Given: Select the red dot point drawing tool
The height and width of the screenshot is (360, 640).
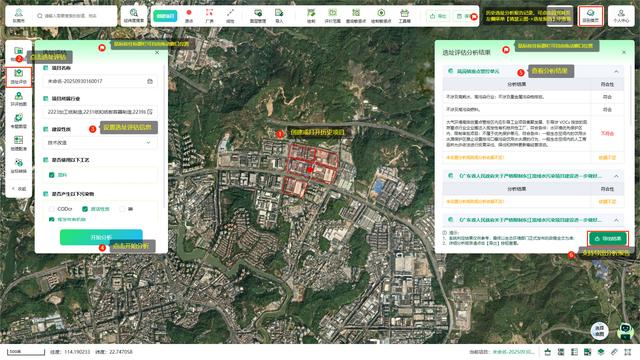Looking at the screenshot, I should [189, 16].
